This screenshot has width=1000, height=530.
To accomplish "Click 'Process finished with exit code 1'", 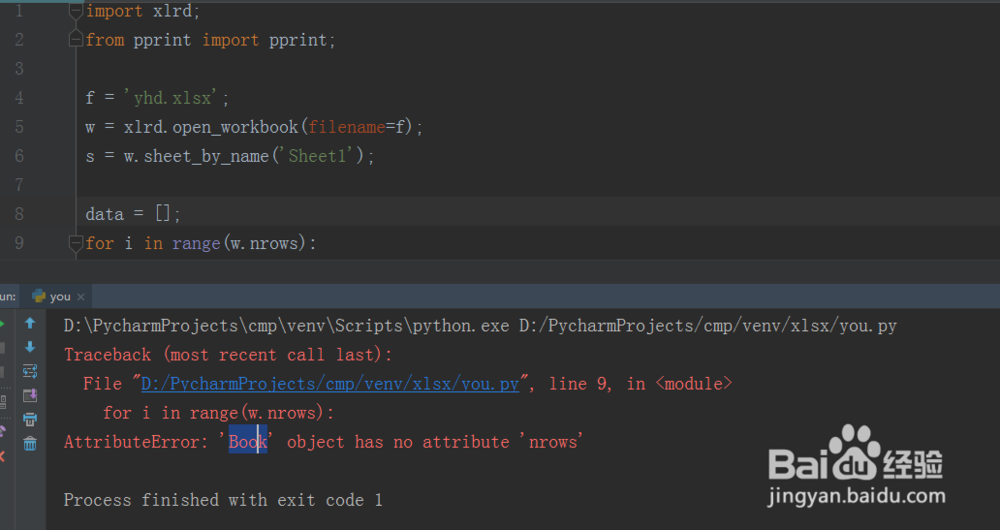I will [223, 500].
